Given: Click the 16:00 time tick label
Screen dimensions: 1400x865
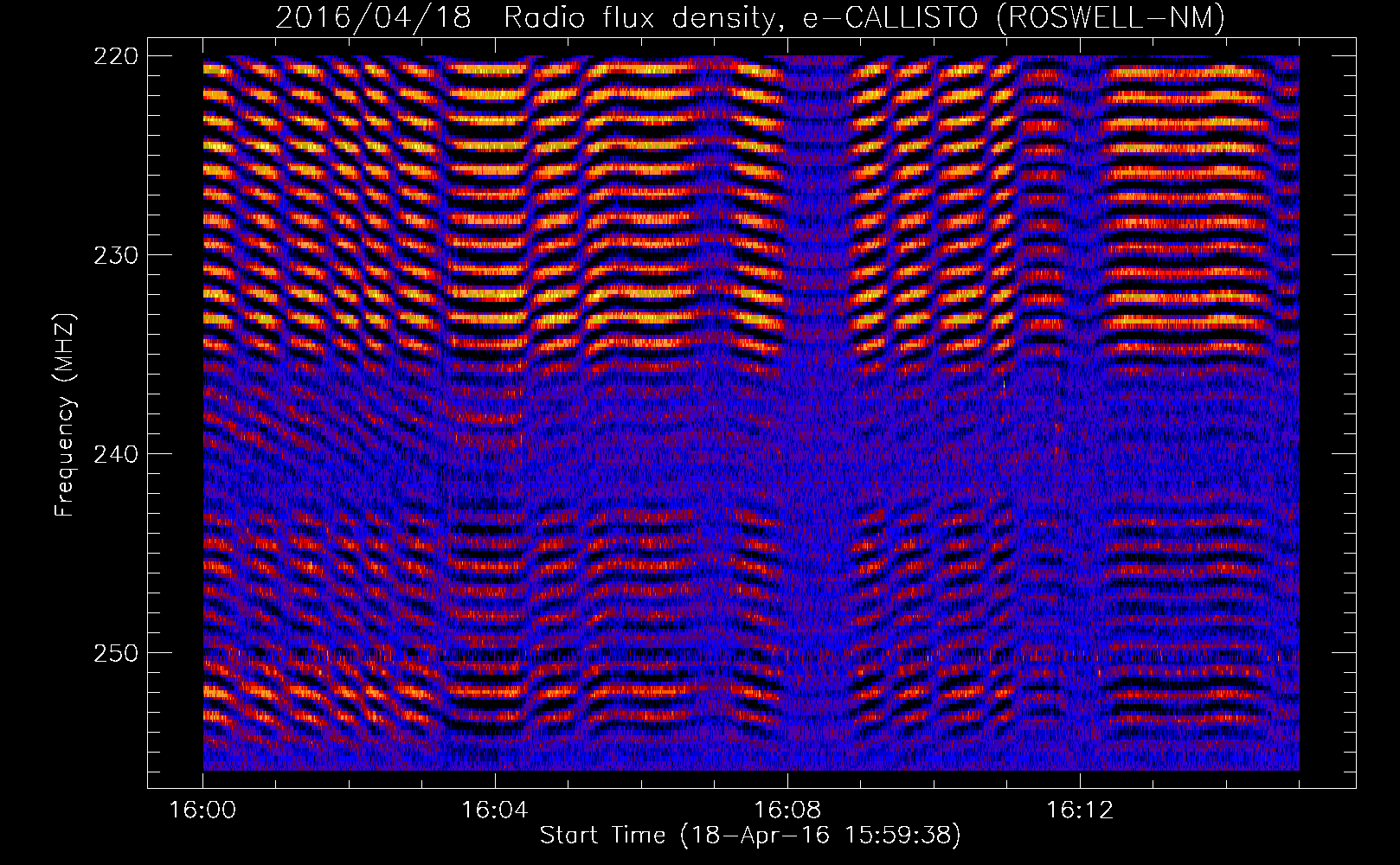Looking at the screenshot, I should pos(202,810).
